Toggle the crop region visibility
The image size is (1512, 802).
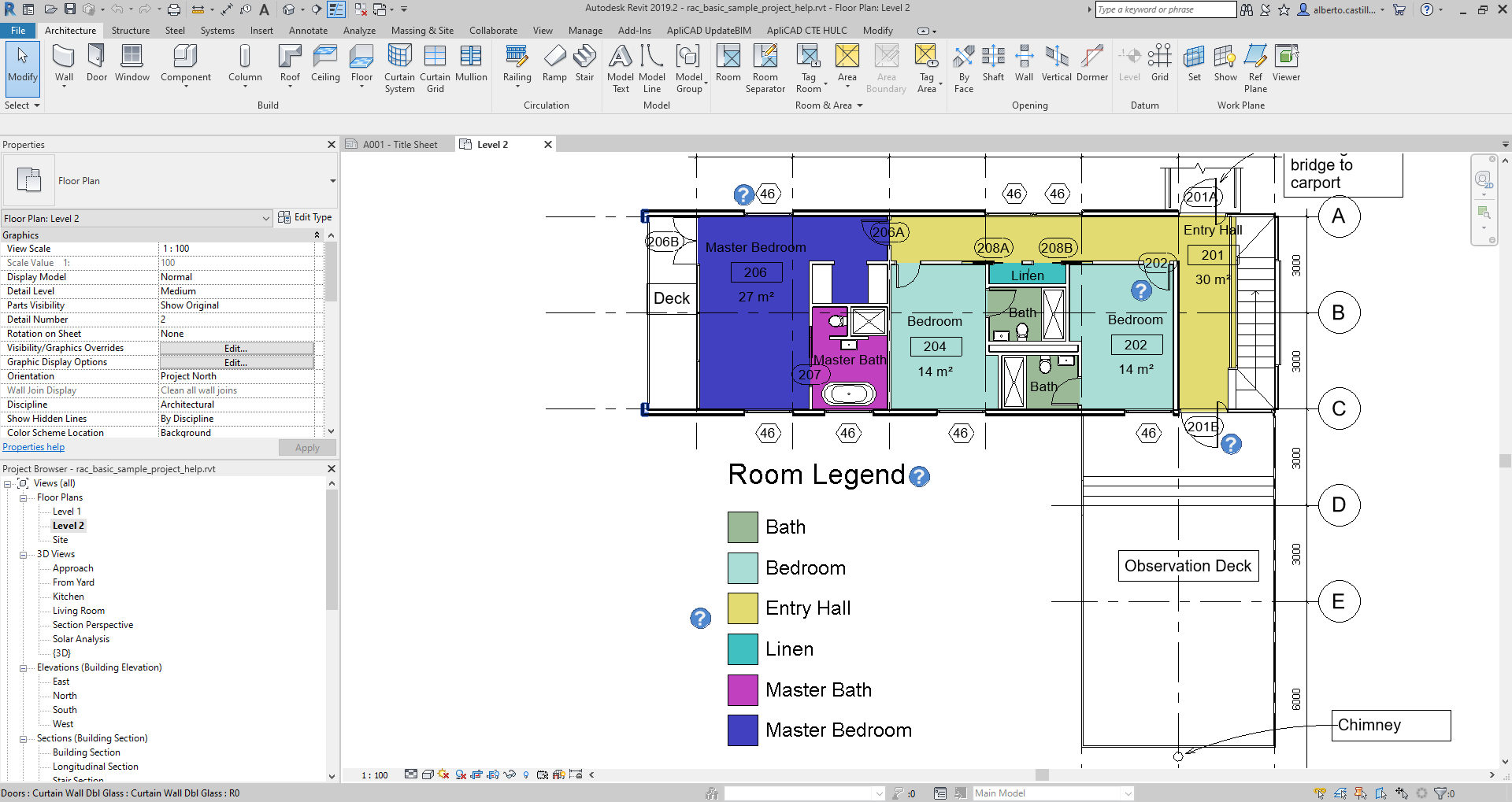pyautogui.click(x=492, y=774)
